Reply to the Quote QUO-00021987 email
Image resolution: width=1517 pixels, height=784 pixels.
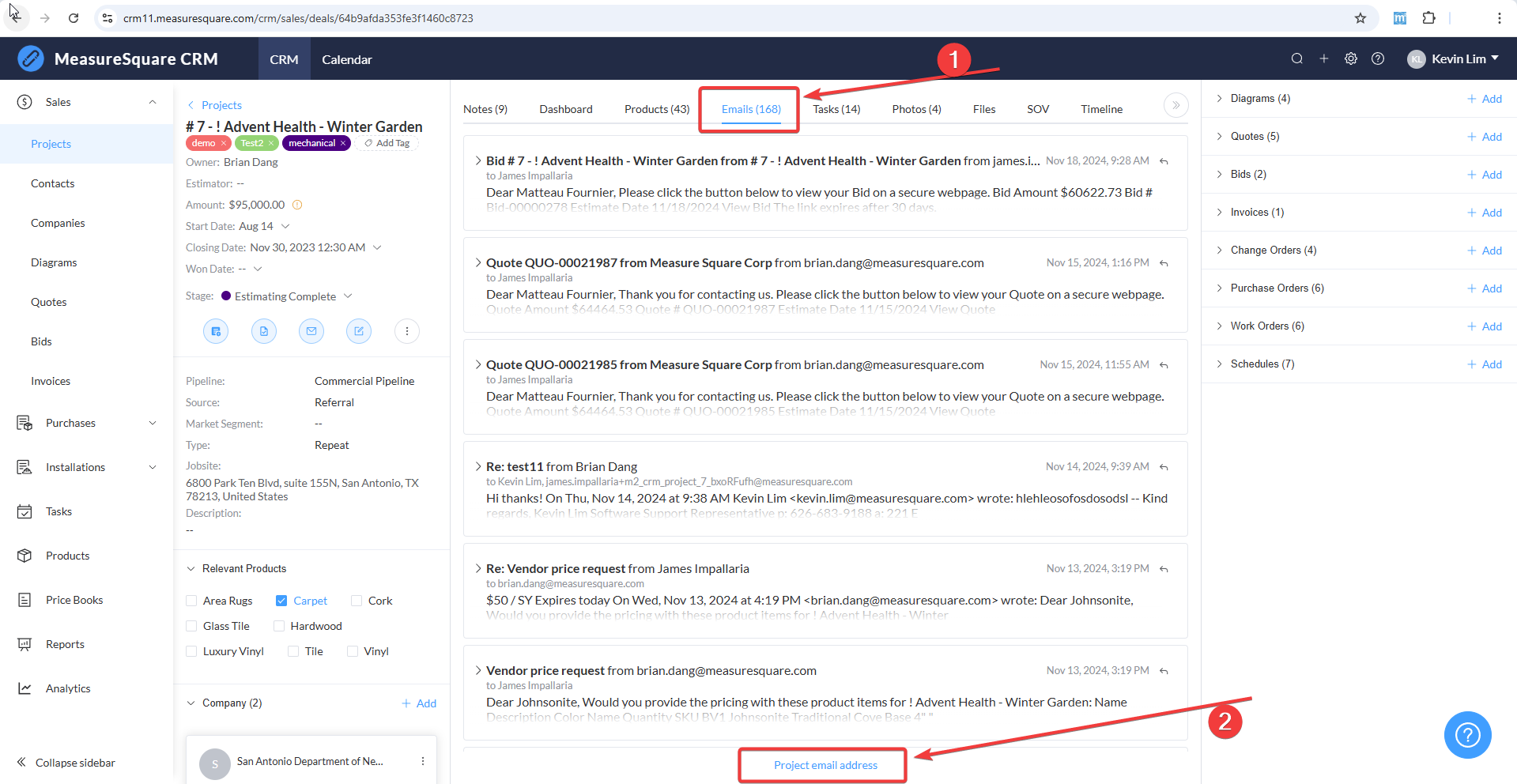(x=1164, y=263)
